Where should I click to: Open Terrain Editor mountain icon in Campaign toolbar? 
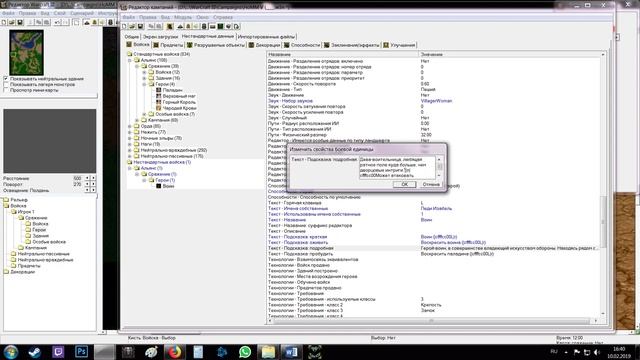point(180,27)
